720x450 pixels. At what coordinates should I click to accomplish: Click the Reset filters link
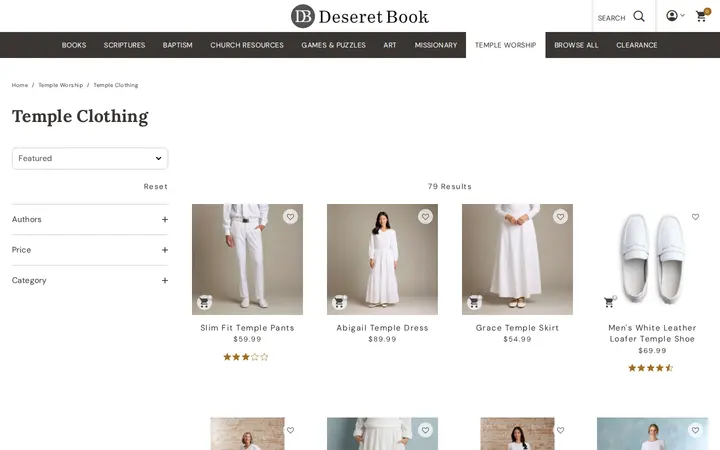[156, 186]
